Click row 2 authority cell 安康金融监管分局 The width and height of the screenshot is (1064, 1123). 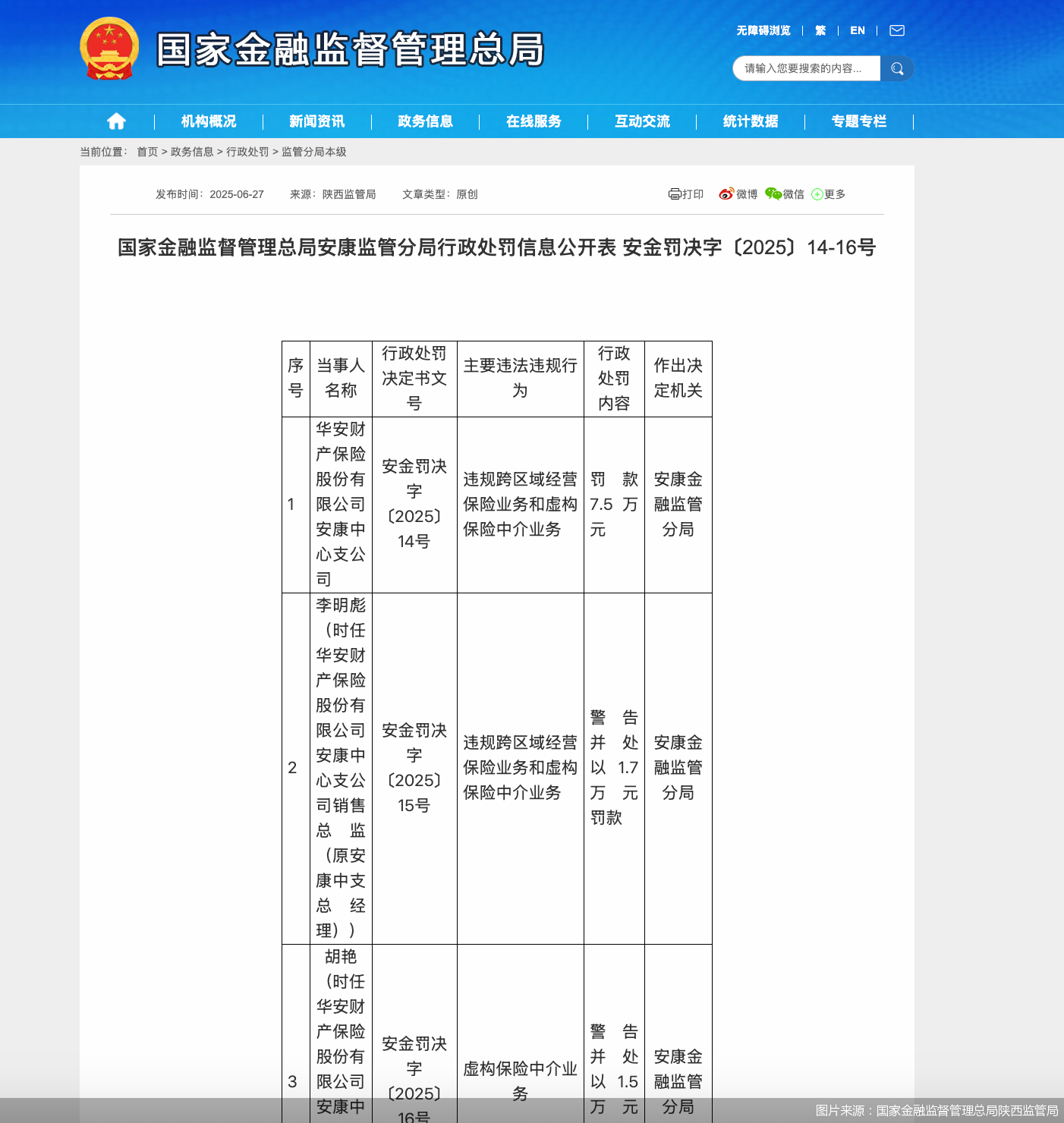click(678, 768)
